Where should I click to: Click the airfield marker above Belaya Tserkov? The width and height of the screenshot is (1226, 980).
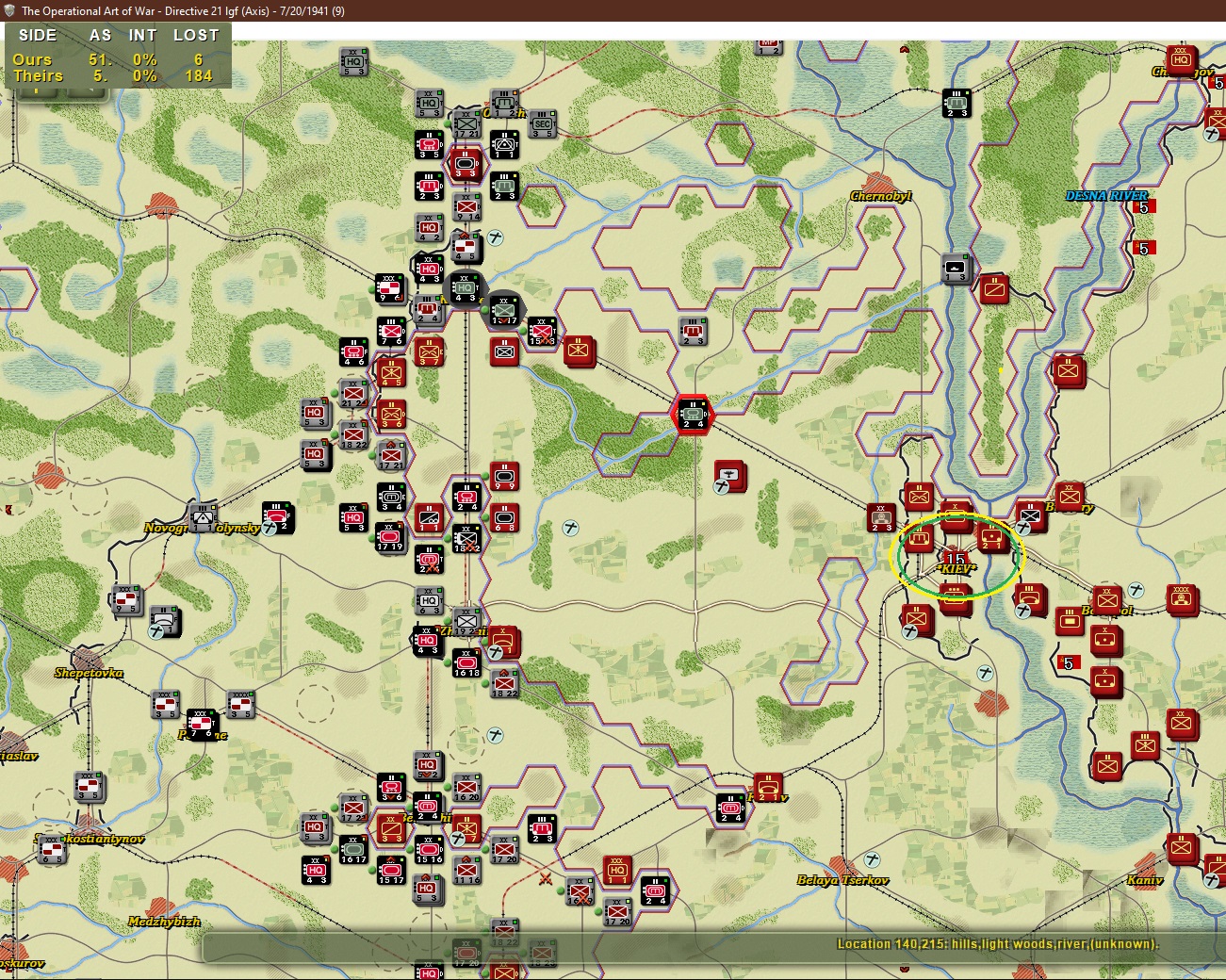click(872, 859)
